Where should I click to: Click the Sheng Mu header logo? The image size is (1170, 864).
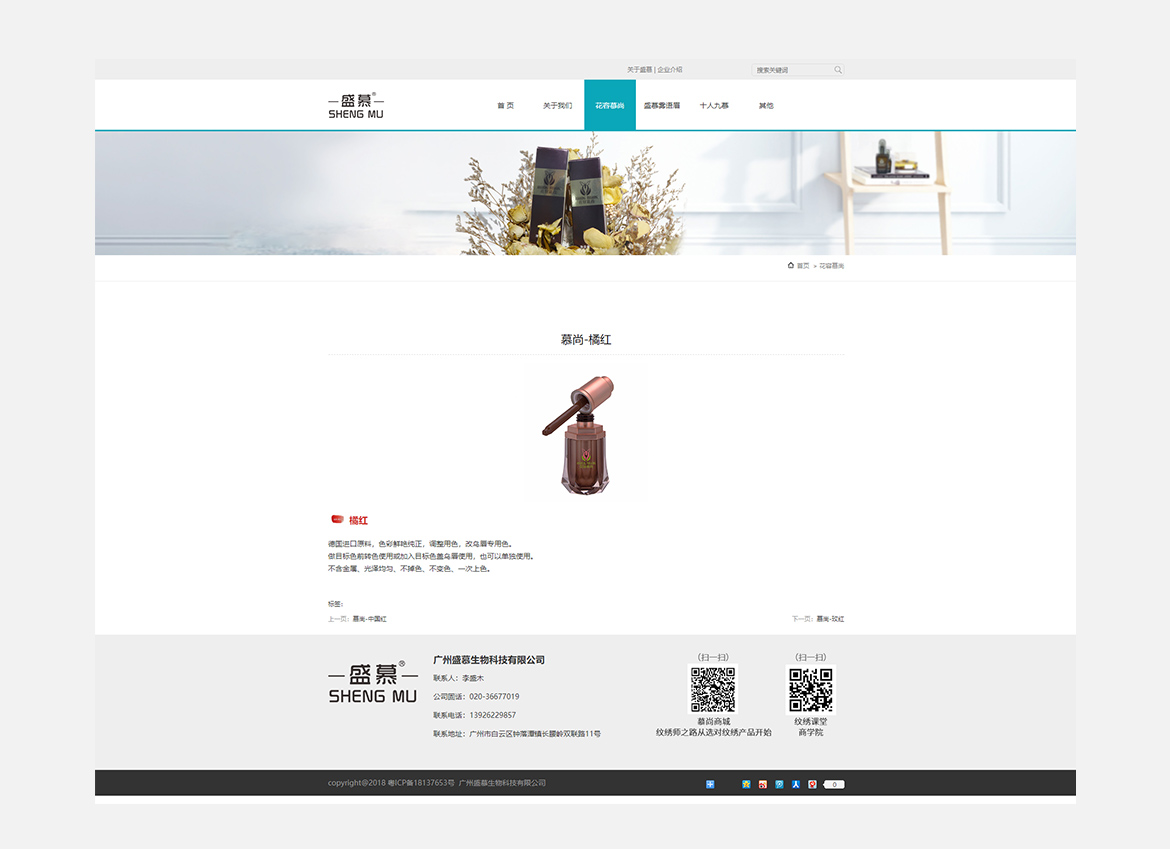point(356,106)
